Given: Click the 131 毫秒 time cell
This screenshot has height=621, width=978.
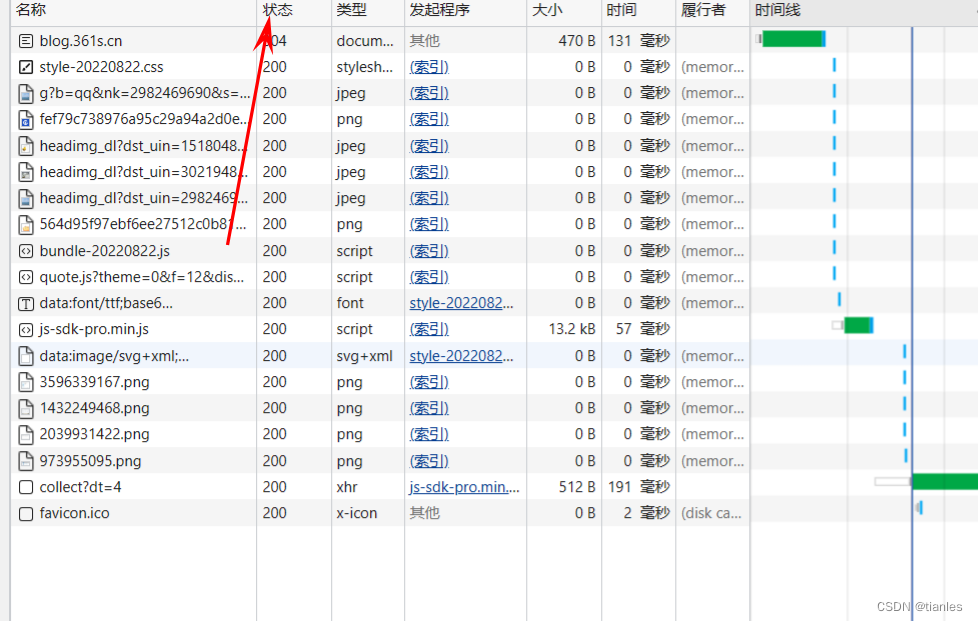Looking at the screenshot, I should click(x=639, y=41).
